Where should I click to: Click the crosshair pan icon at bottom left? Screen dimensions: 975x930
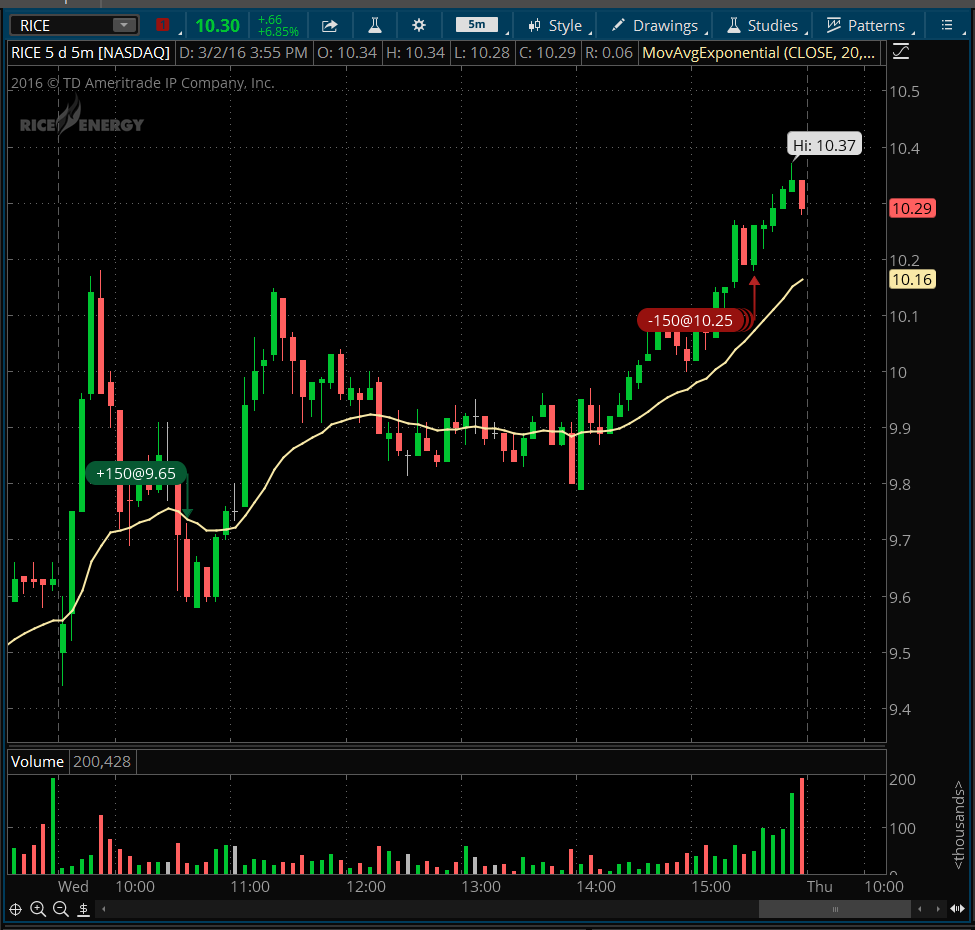[16, 909]
